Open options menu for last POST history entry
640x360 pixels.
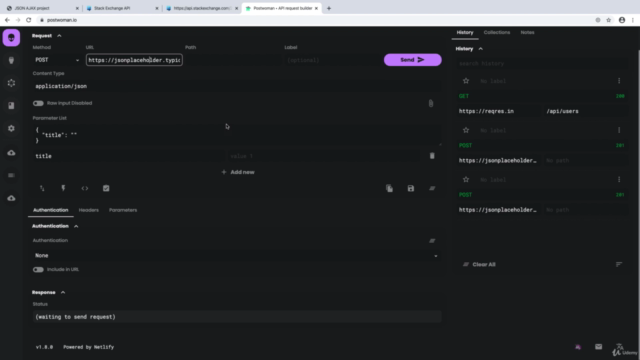619,180
